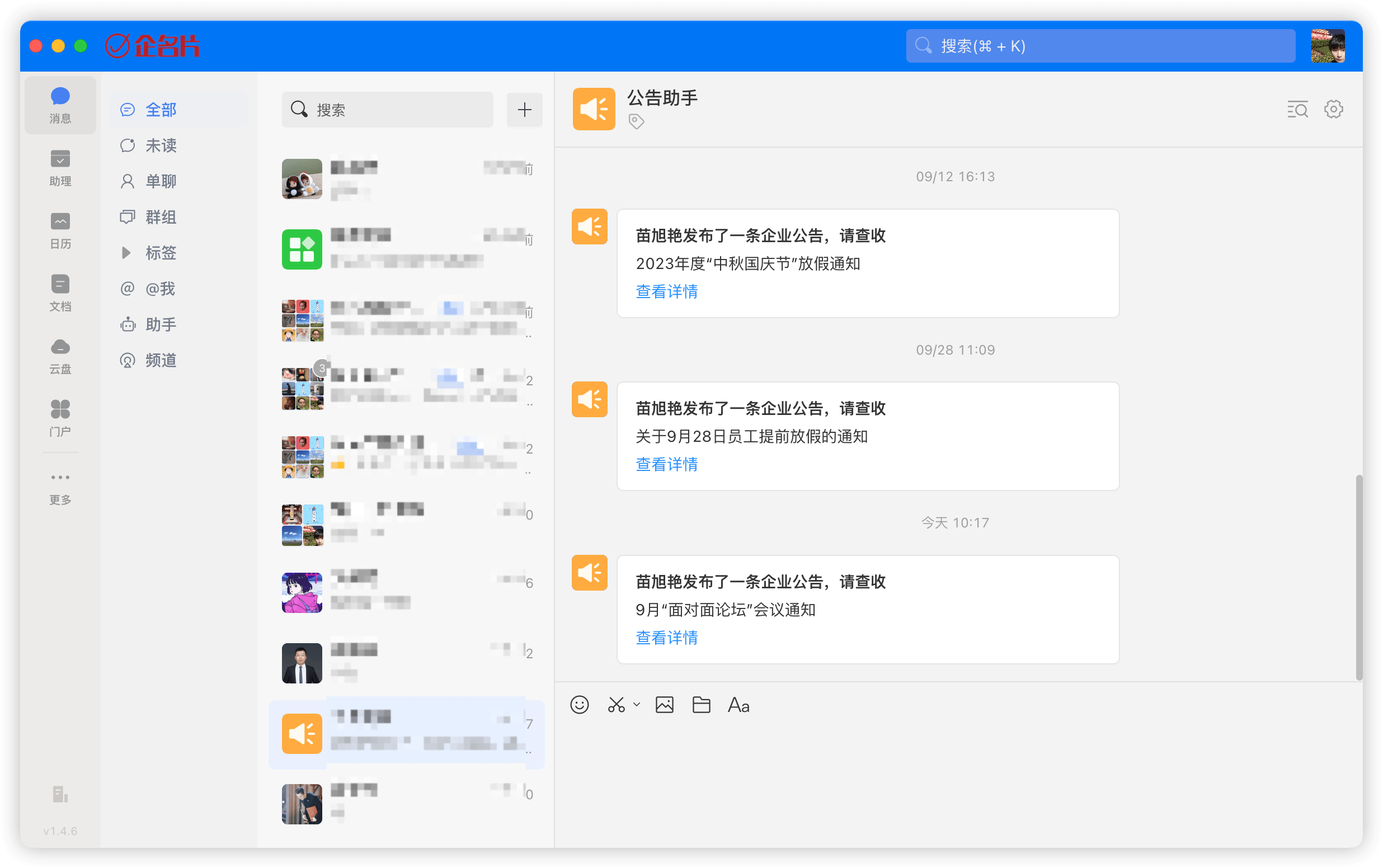Expand the 标签 tree item

click(x=126, y=253)
